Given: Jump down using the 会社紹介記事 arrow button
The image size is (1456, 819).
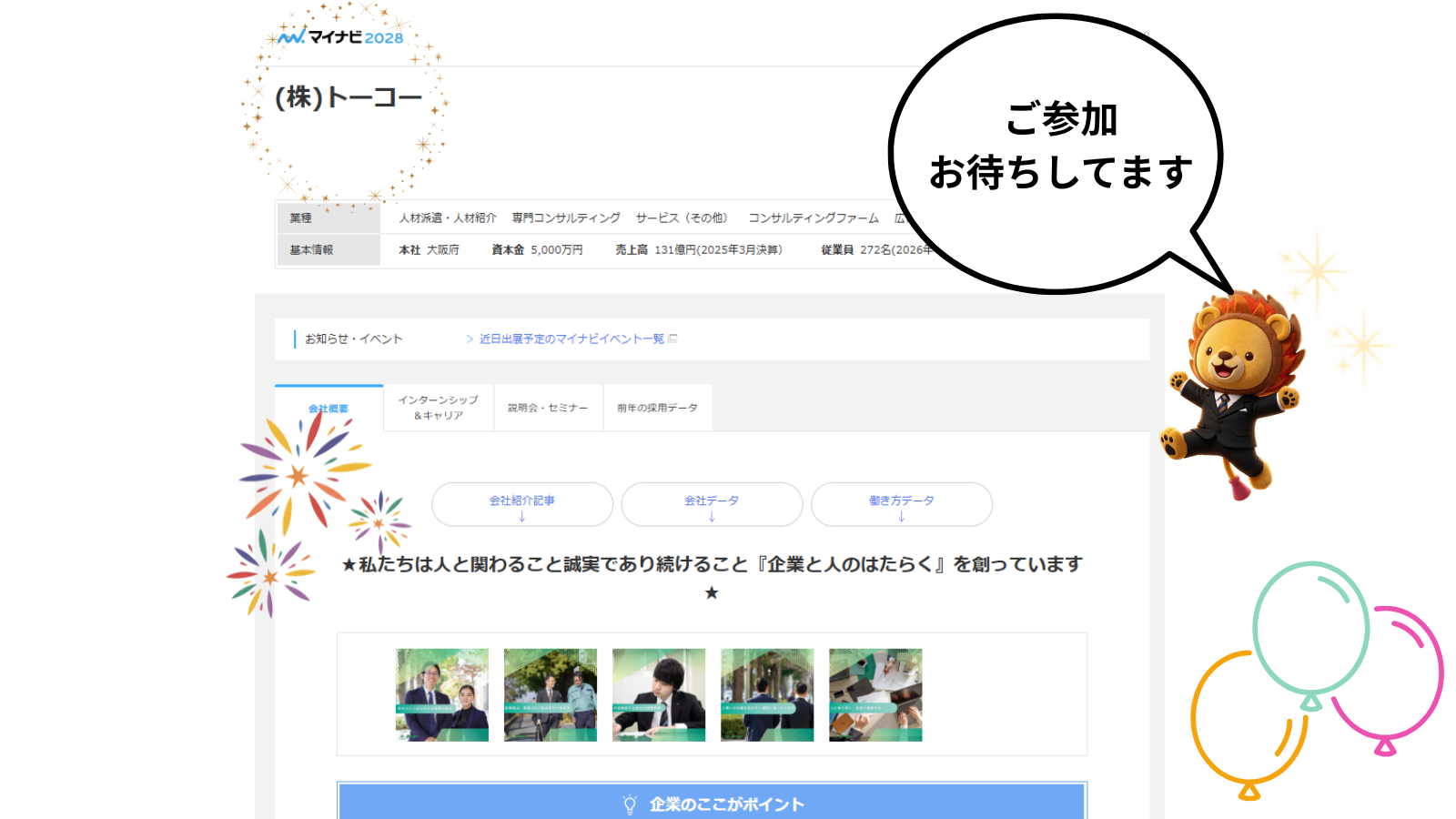Looking at the screenshot, I should (x=521, y=504).
